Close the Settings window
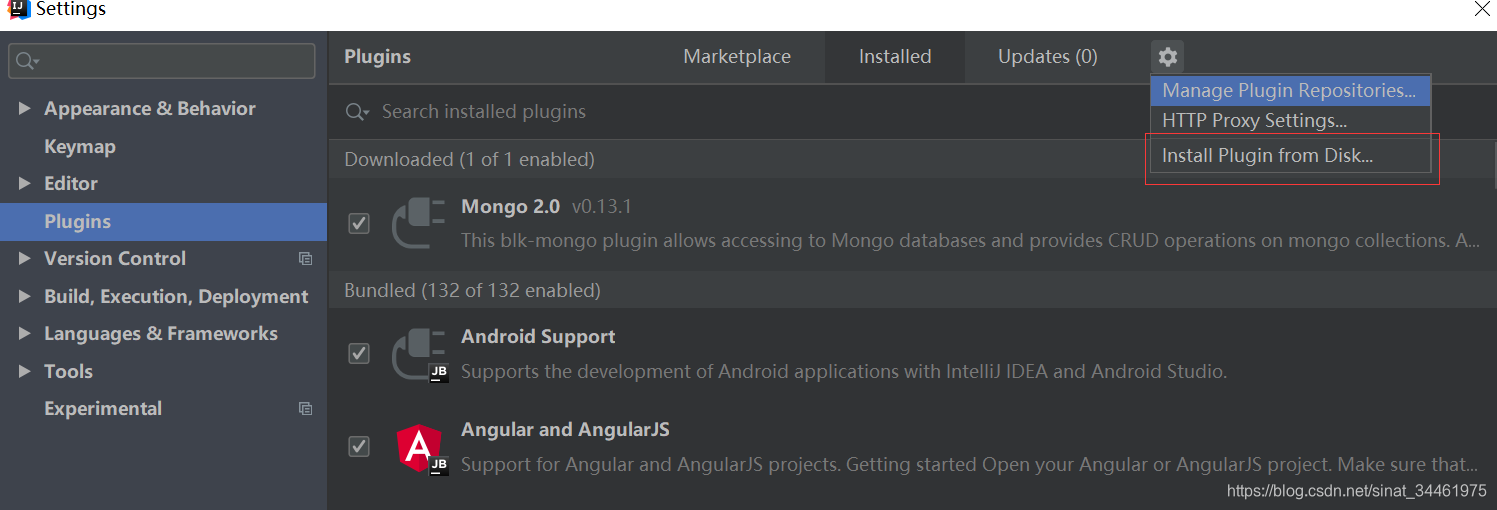 tap(1482, 8)
